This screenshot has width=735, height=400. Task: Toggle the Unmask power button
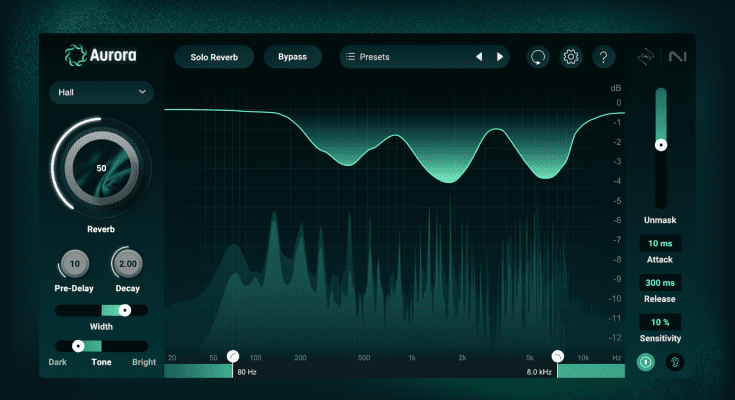point(646,363)
